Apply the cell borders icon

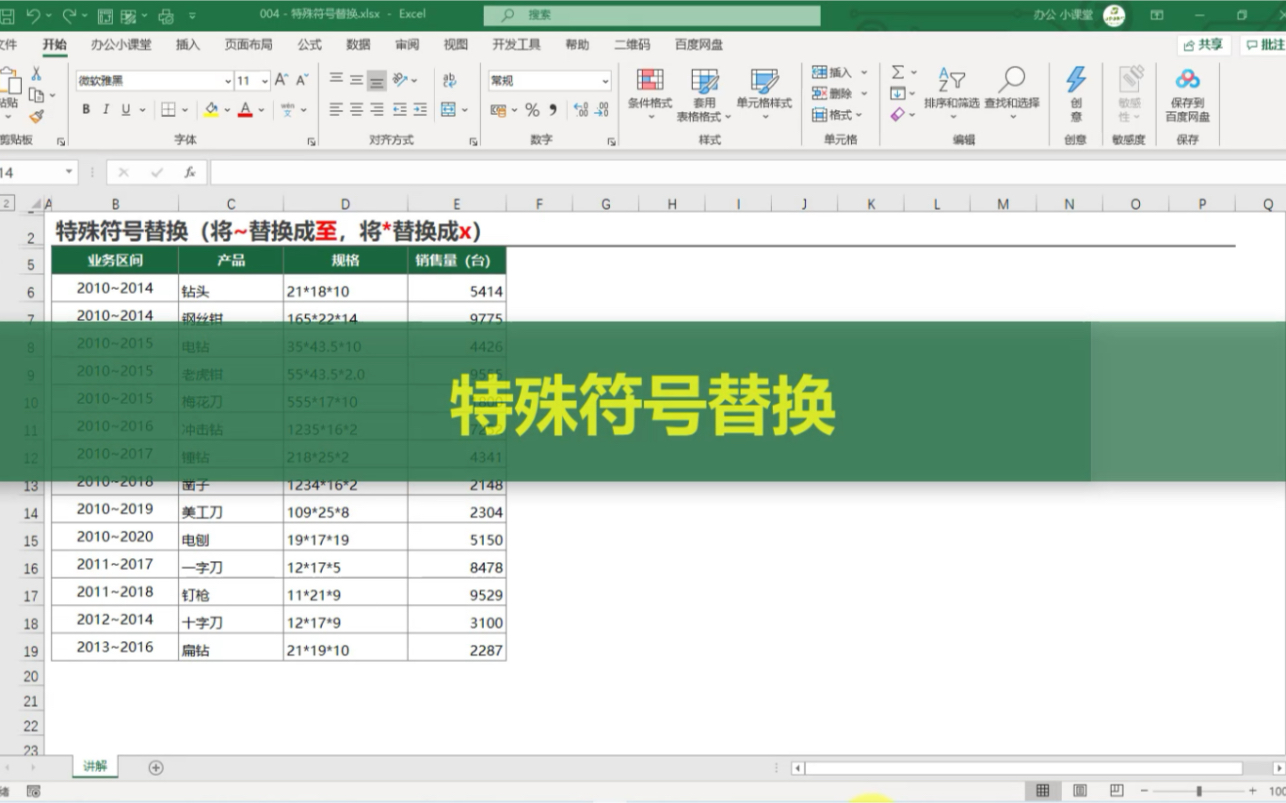tap(168, 110)
